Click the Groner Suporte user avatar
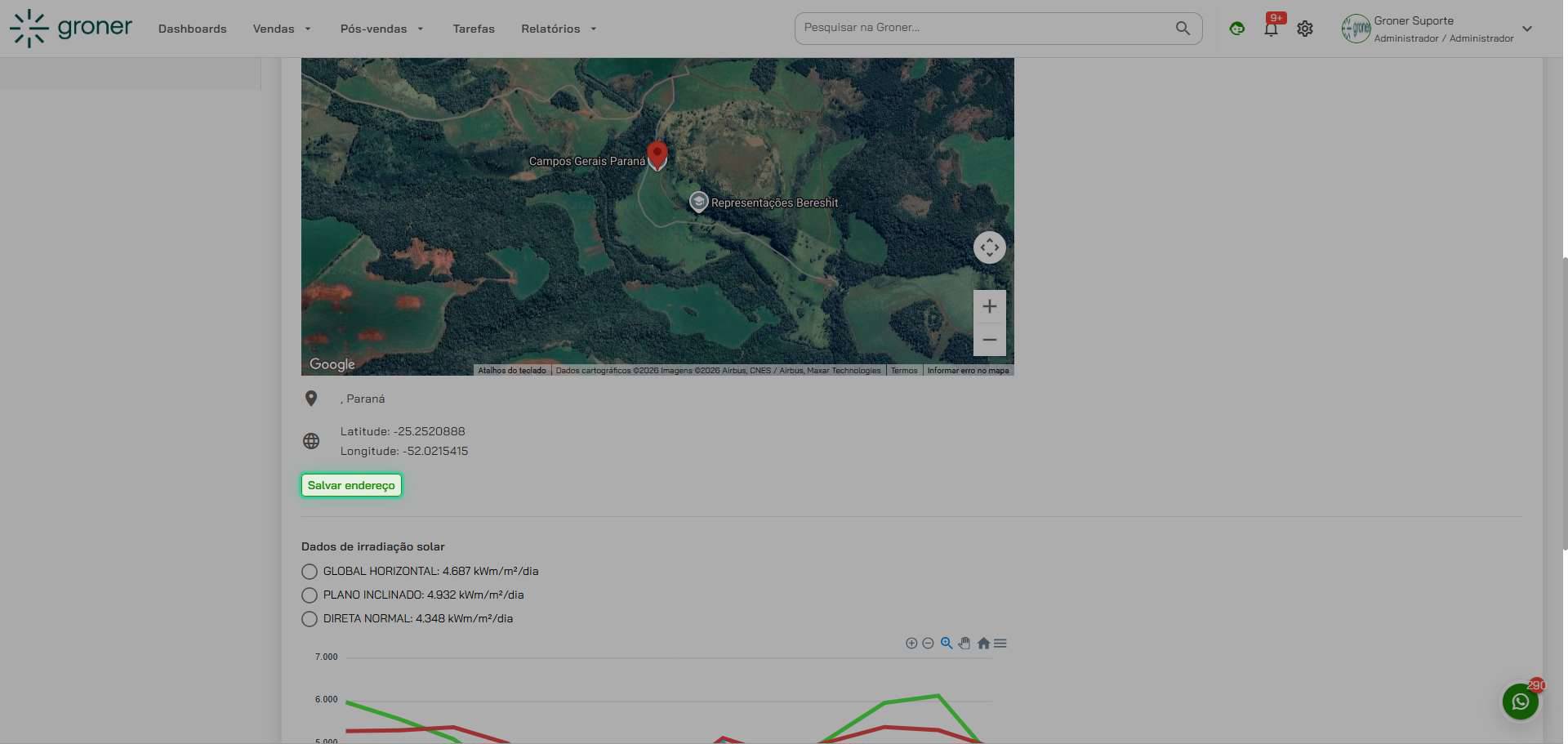Viewport: 1568px width, 744px height. [x=1356, y=29]
